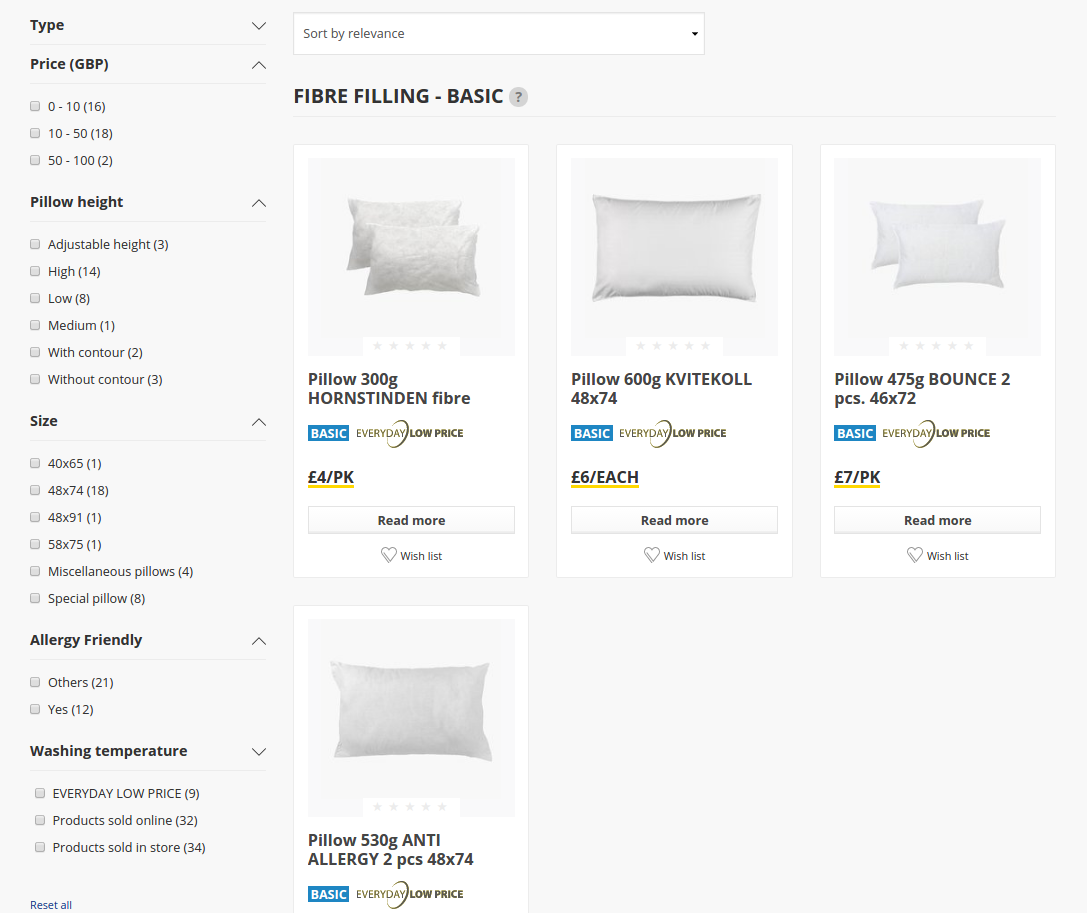Check Allergy Friendly Others option

tap(35, 682)
